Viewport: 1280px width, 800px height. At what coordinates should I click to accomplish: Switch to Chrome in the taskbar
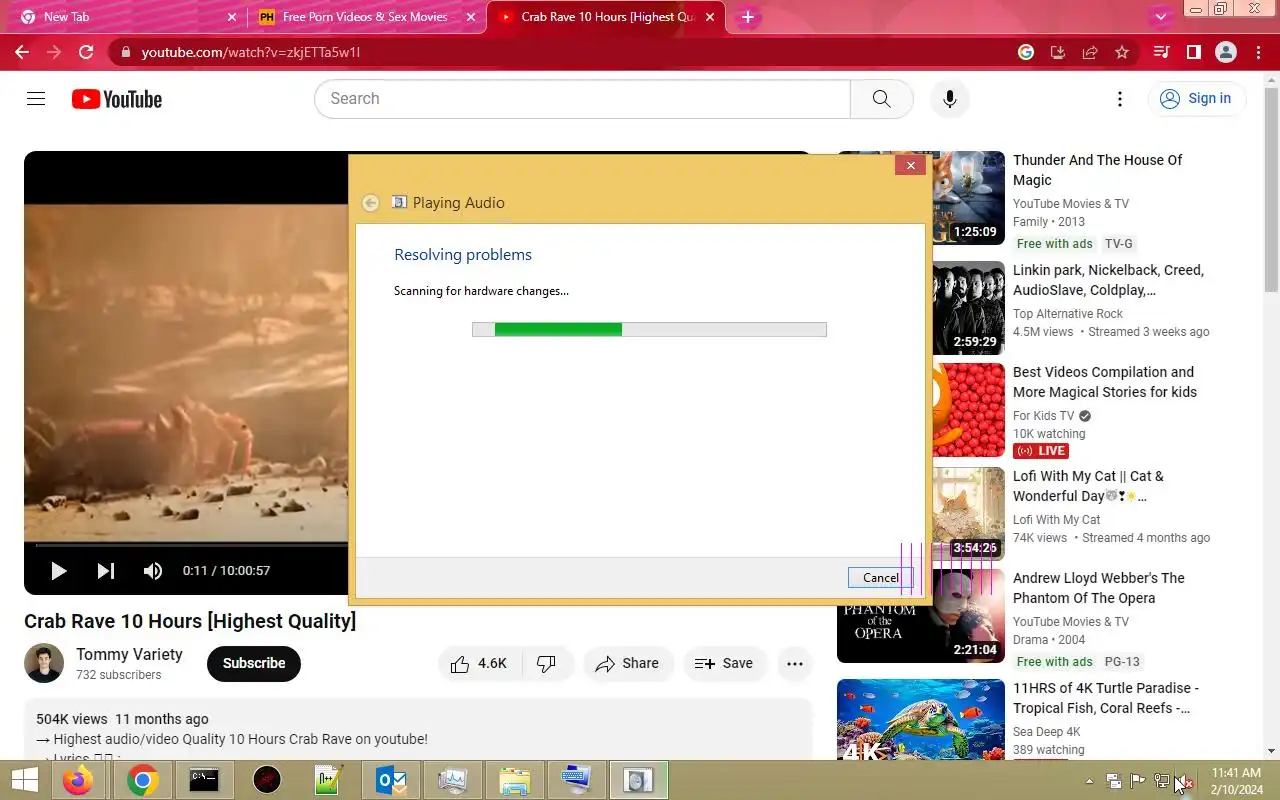(143, 780)
